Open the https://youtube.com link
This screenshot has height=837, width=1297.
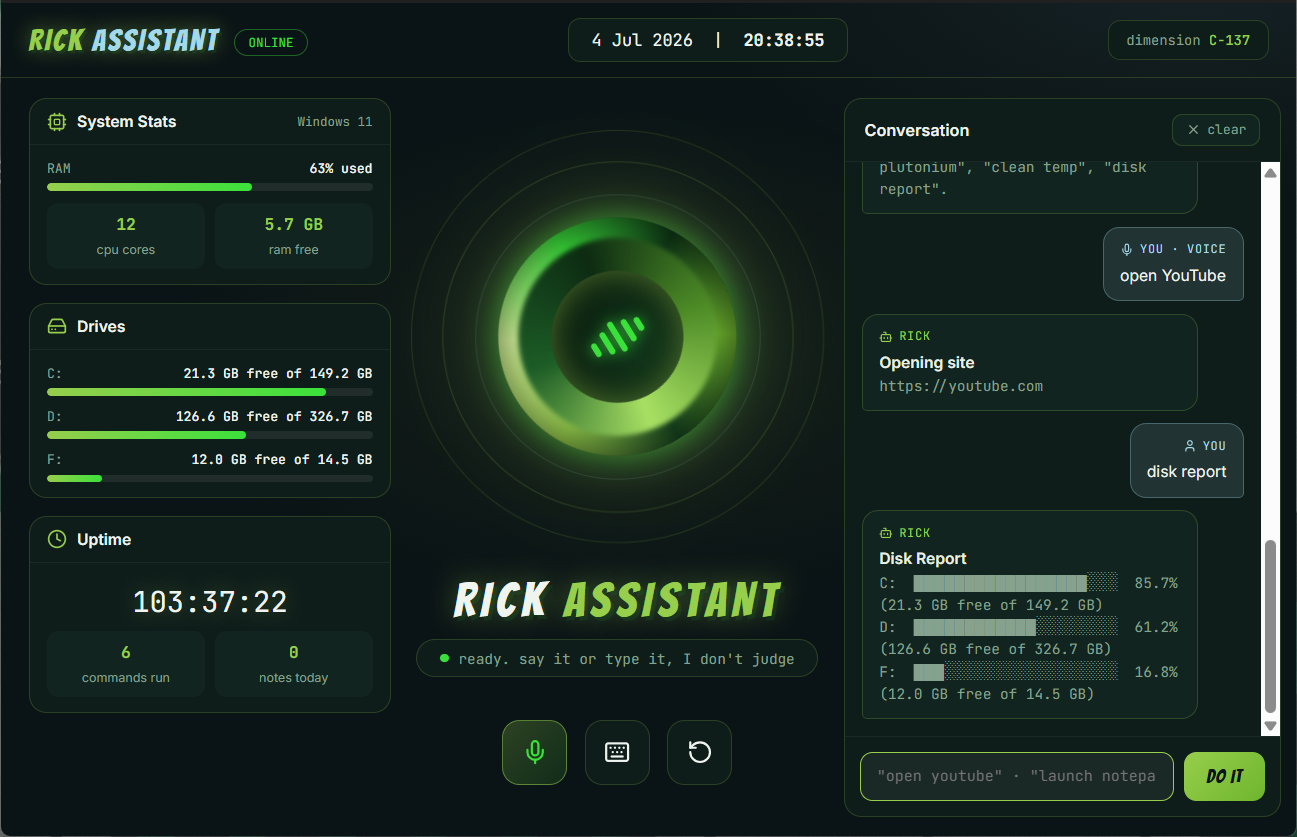click(961, 386)
